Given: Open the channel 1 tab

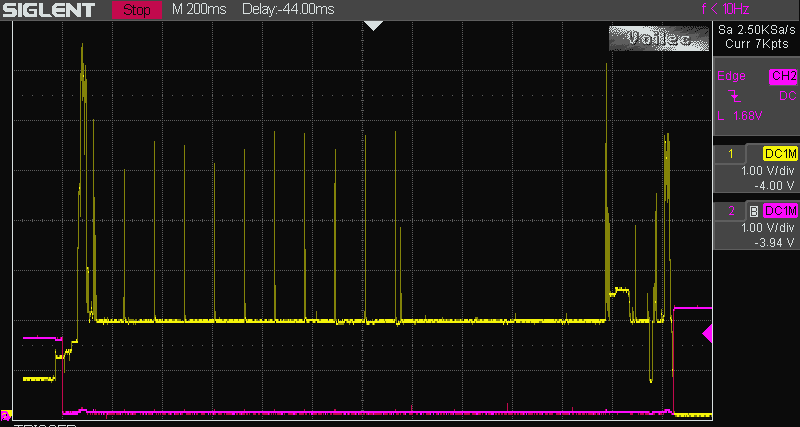Looking at the screenshot, I should tap(731, 154).
